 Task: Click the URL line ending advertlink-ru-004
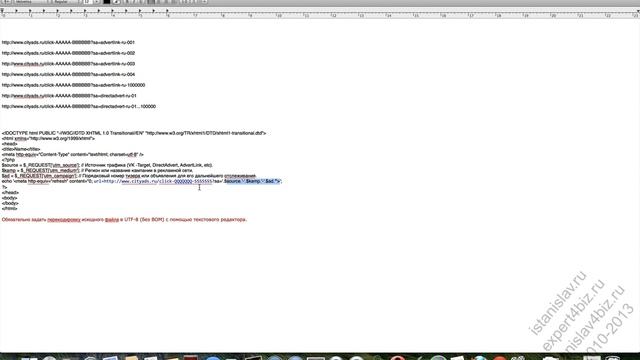[x=68, y=74]
